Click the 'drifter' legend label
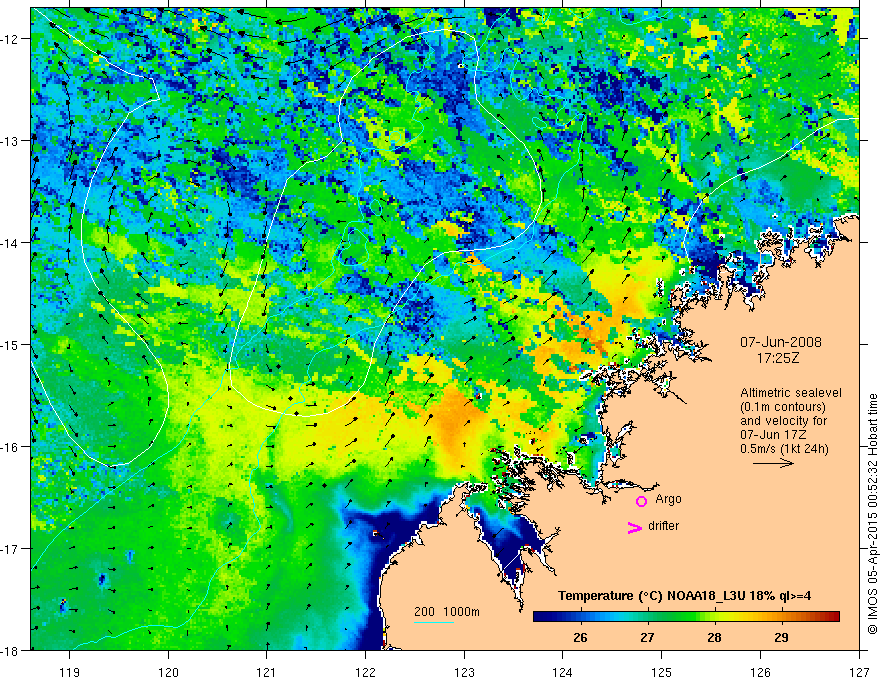 click(x=663, y=526)
